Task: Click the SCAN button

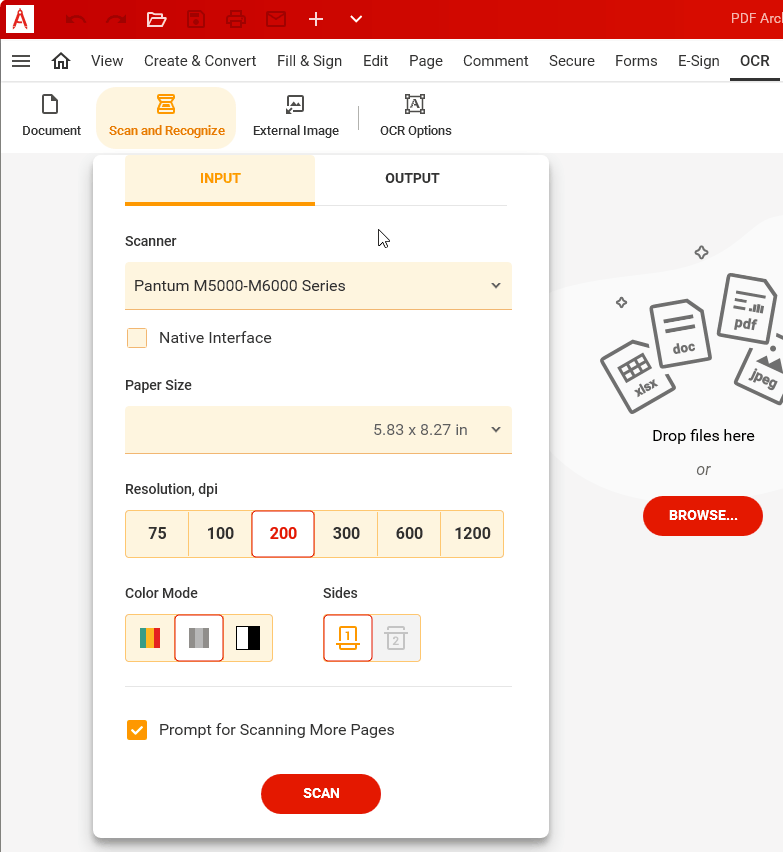Action: click(x=321, y=794)
